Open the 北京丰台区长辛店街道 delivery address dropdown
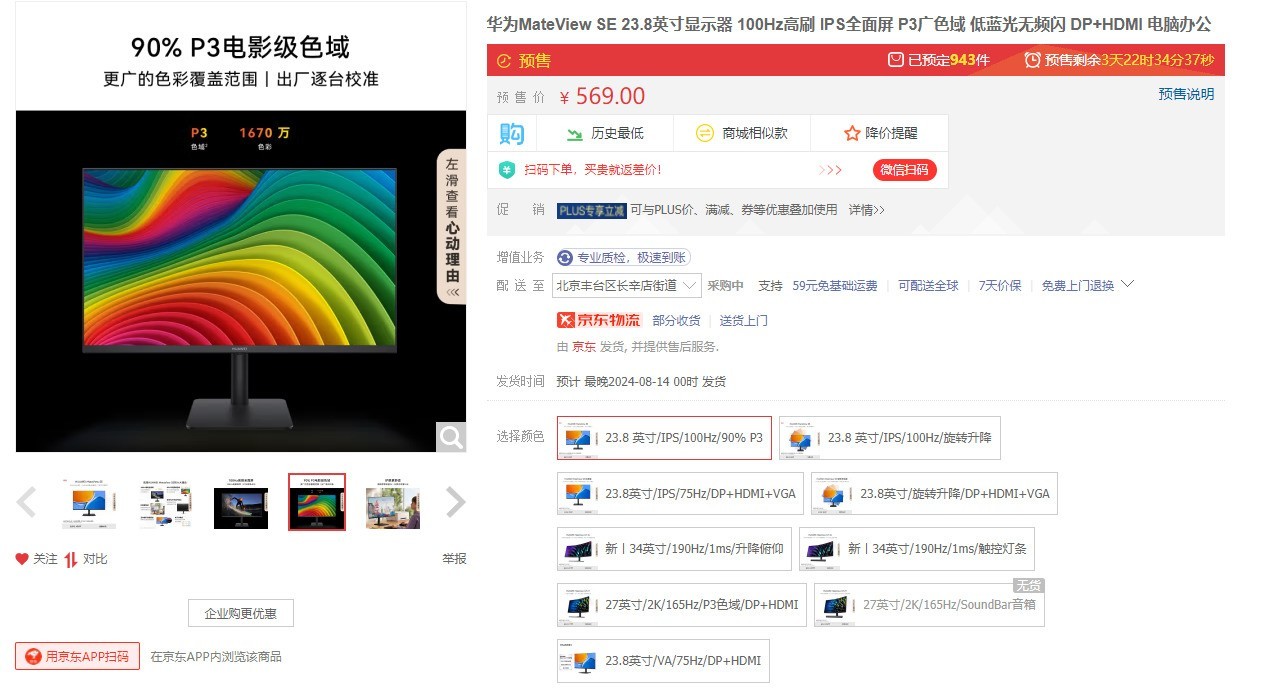The height and width of the screenshot is (695, 1262). point(627,286)
